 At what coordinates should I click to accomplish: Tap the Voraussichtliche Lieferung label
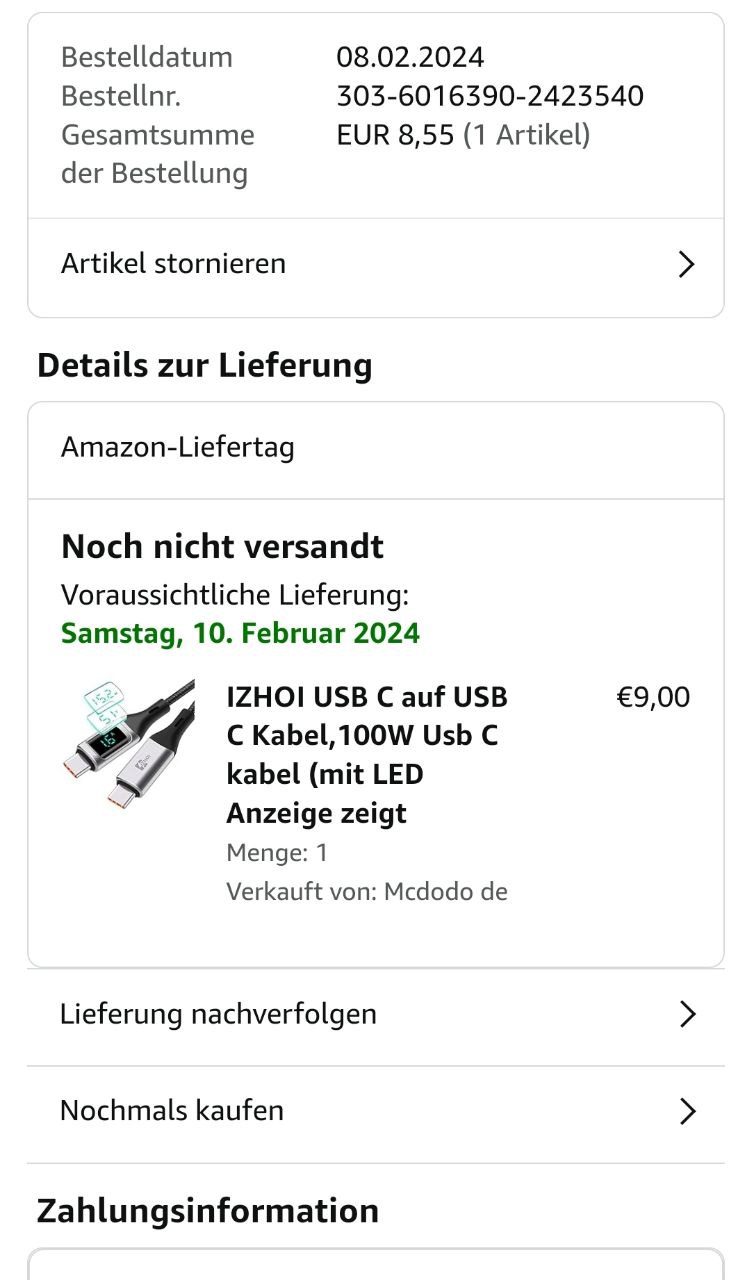coord(235,595)
